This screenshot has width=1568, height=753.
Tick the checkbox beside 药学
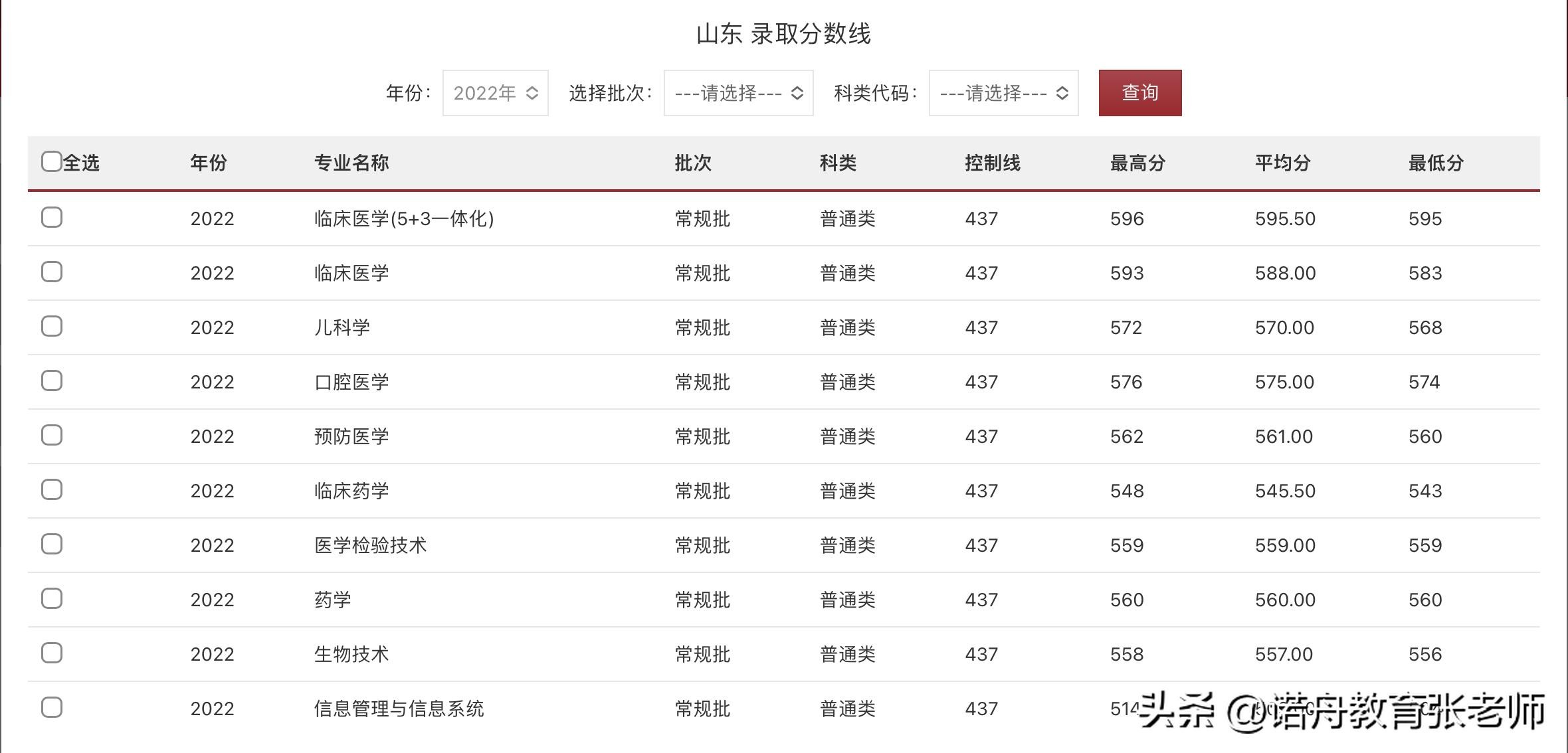[x=52, y=598]
